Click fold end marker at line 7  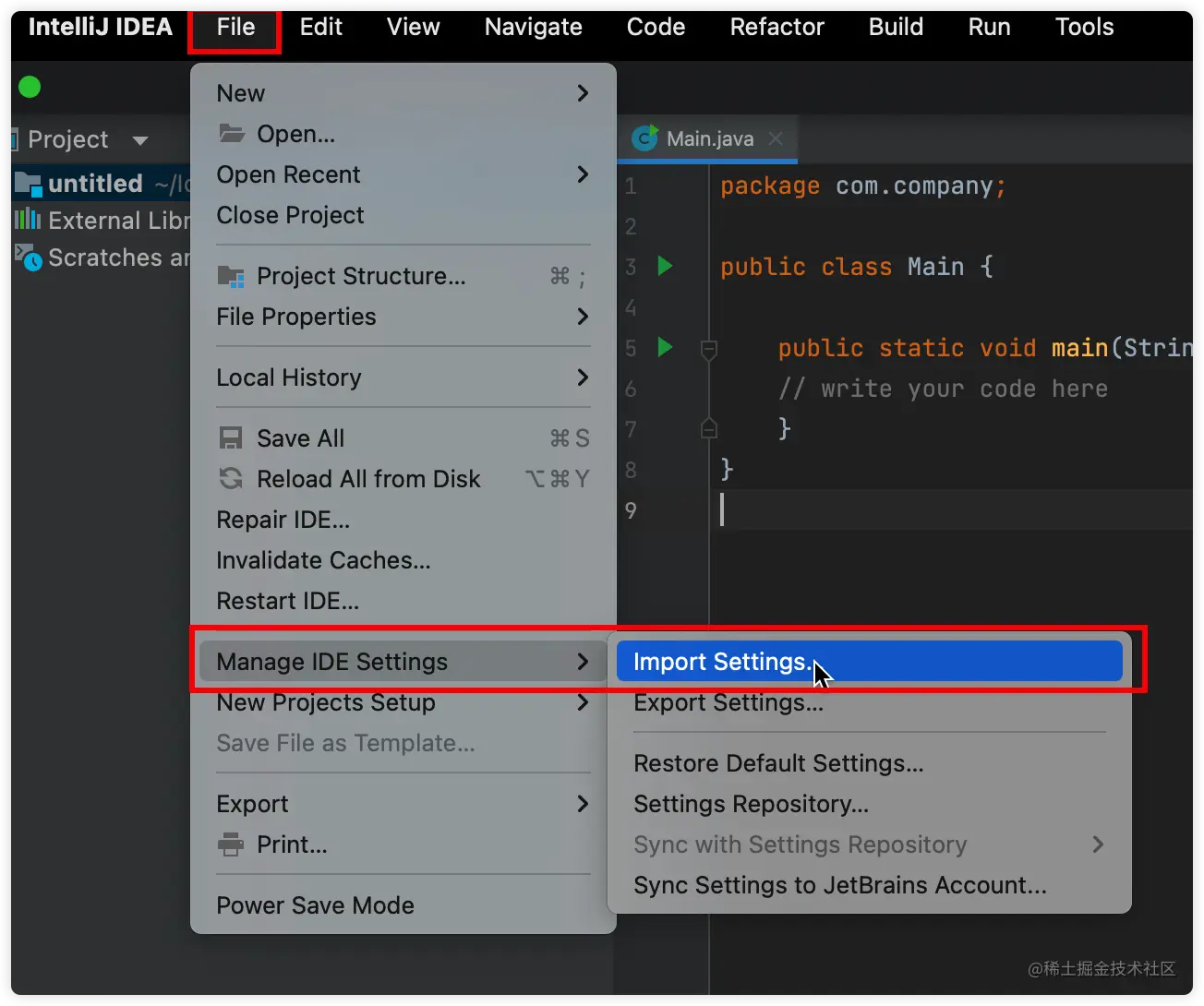point(709,427)
